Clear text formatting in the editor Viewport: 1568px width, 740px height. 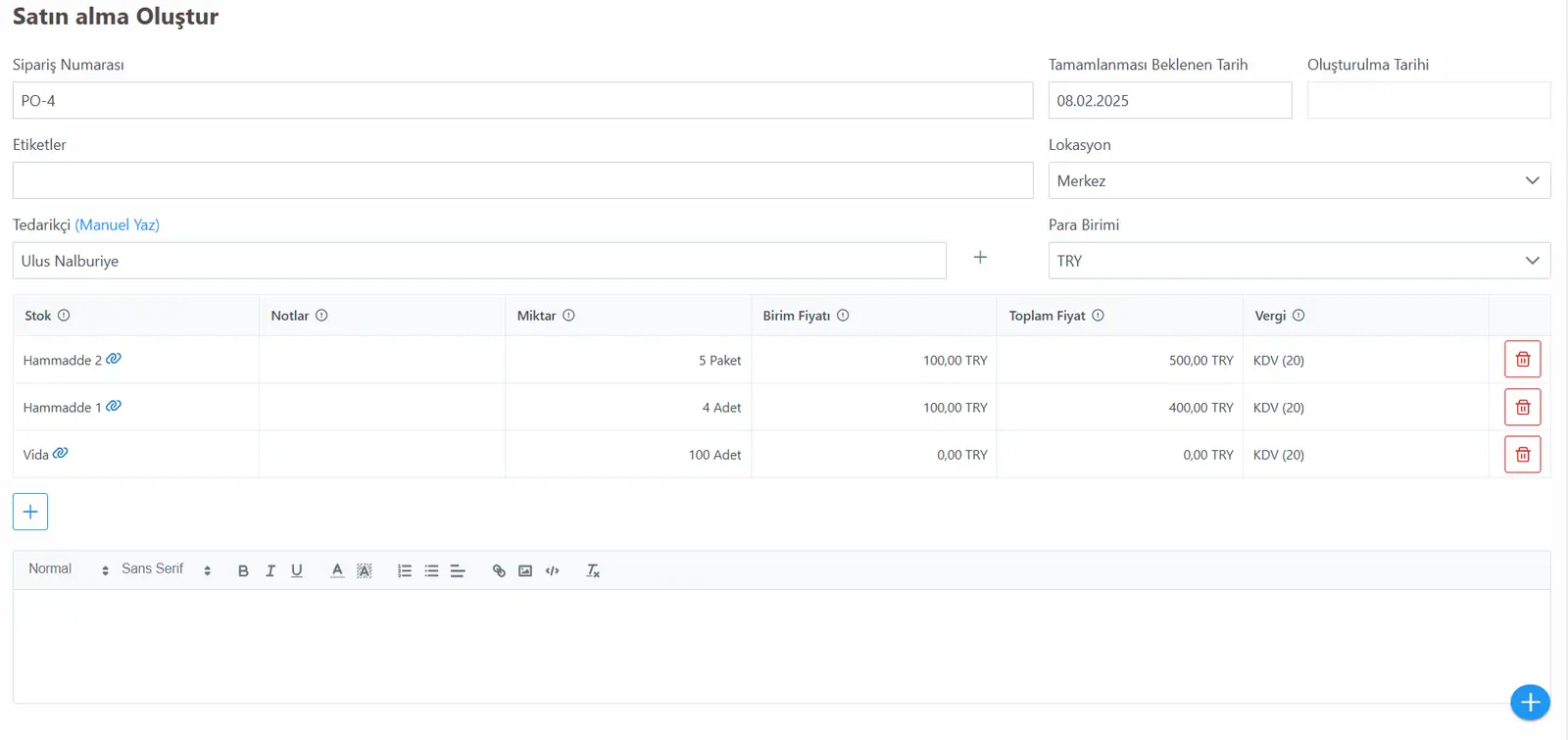tap(593, 570)
